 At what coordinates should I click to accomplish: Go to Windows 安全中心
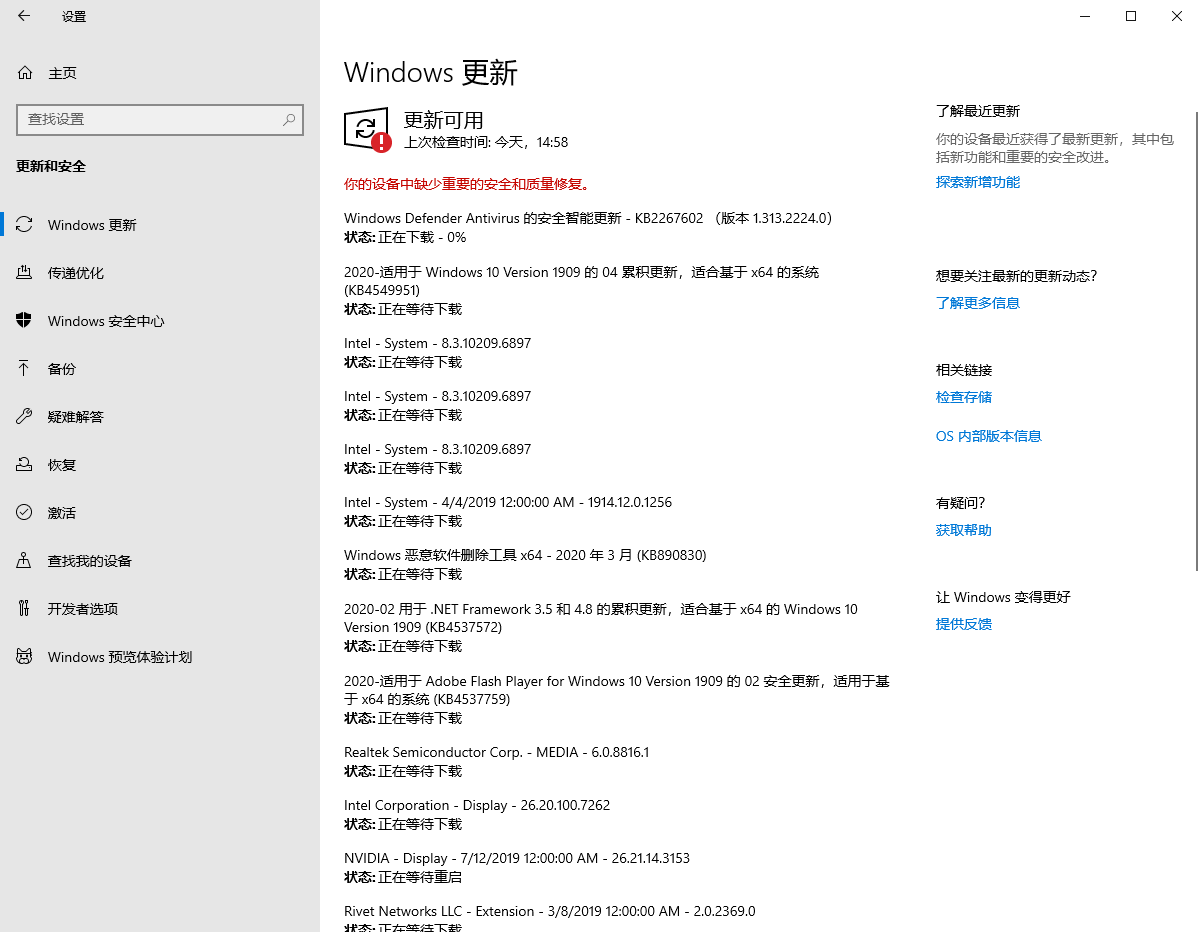click(160, 321)
